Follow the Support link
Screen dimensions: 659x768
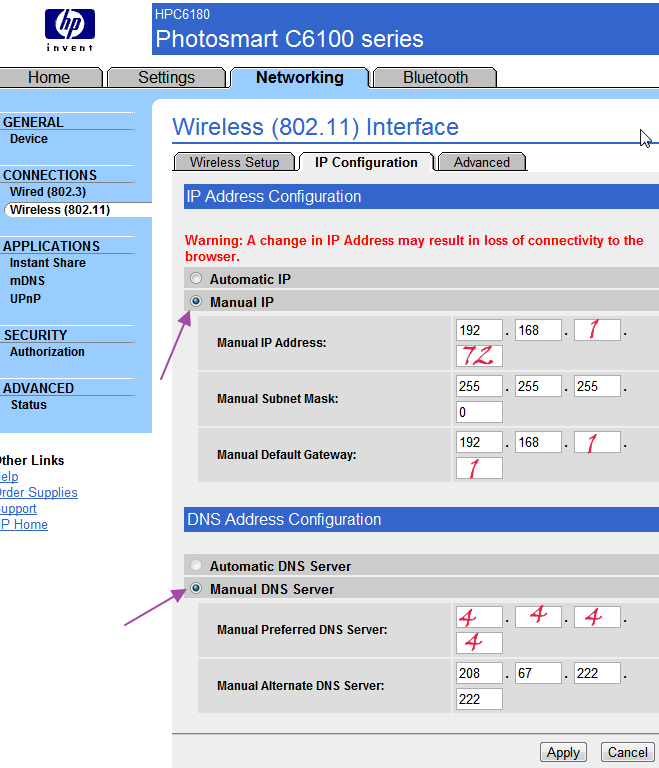[x=18, y=508]
